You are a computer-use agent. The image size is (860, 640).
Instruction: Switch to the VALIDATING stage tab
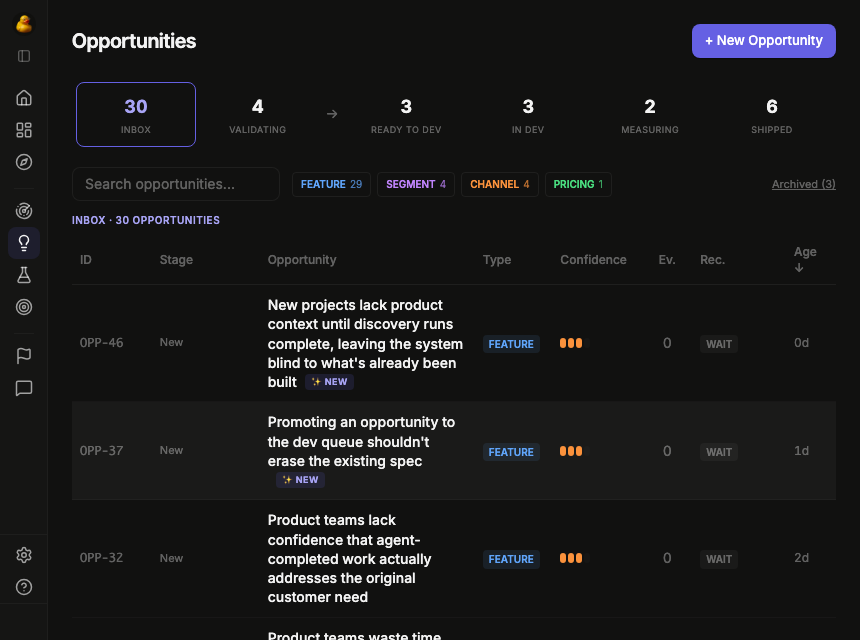[x=257, y=114]
